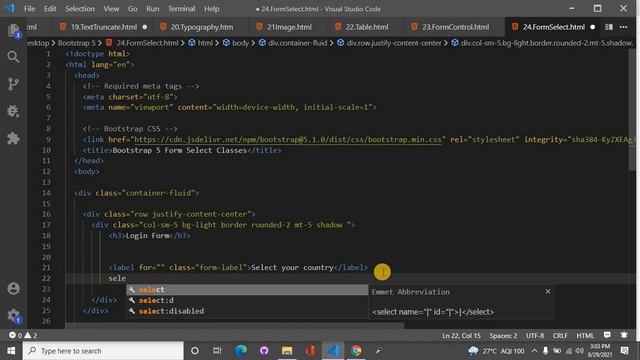Open the Edit menu
Viewport: 640px width, 360px height.
(x=50, y=9)
